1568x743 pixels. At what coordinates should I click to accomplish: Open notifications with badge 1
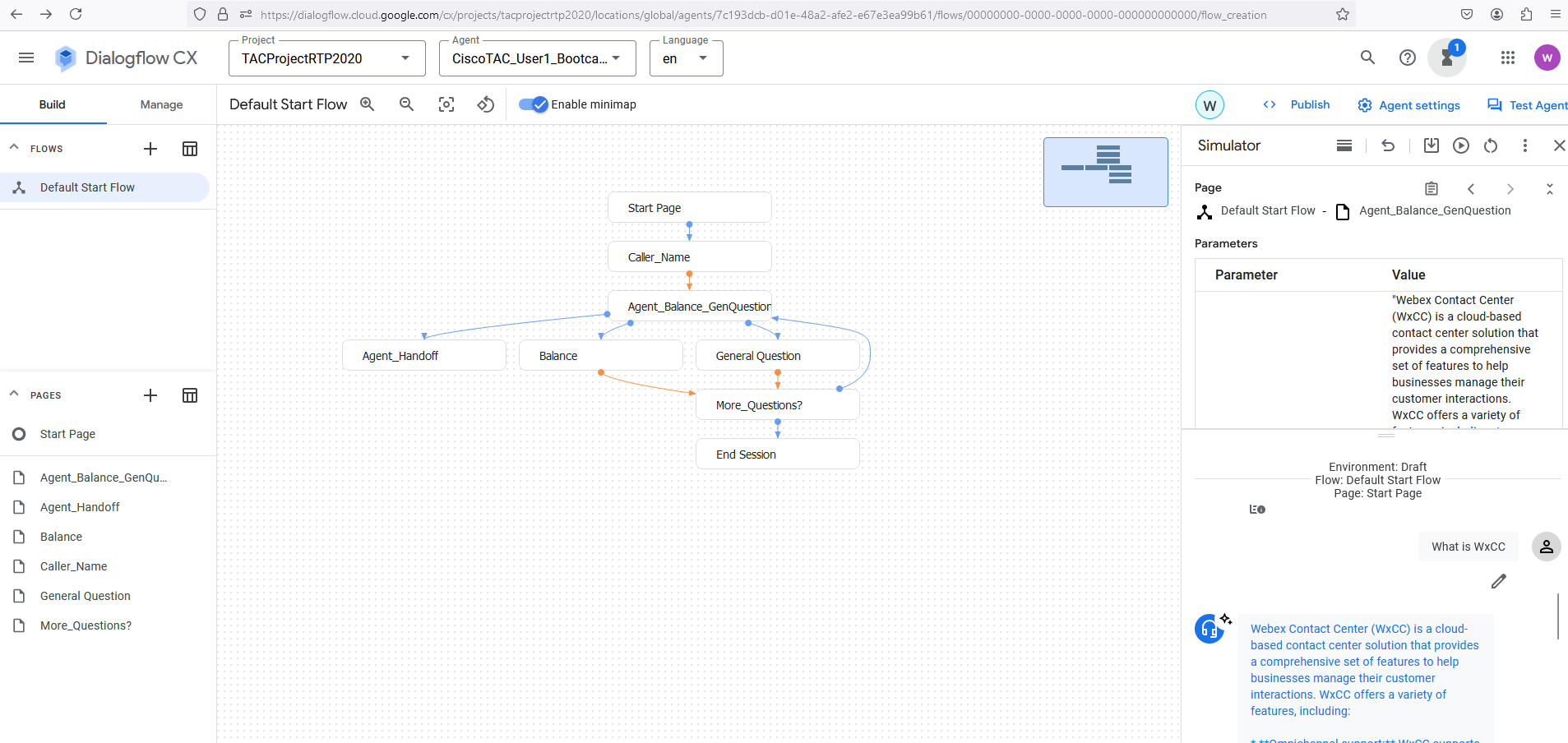coord(1447,58)
